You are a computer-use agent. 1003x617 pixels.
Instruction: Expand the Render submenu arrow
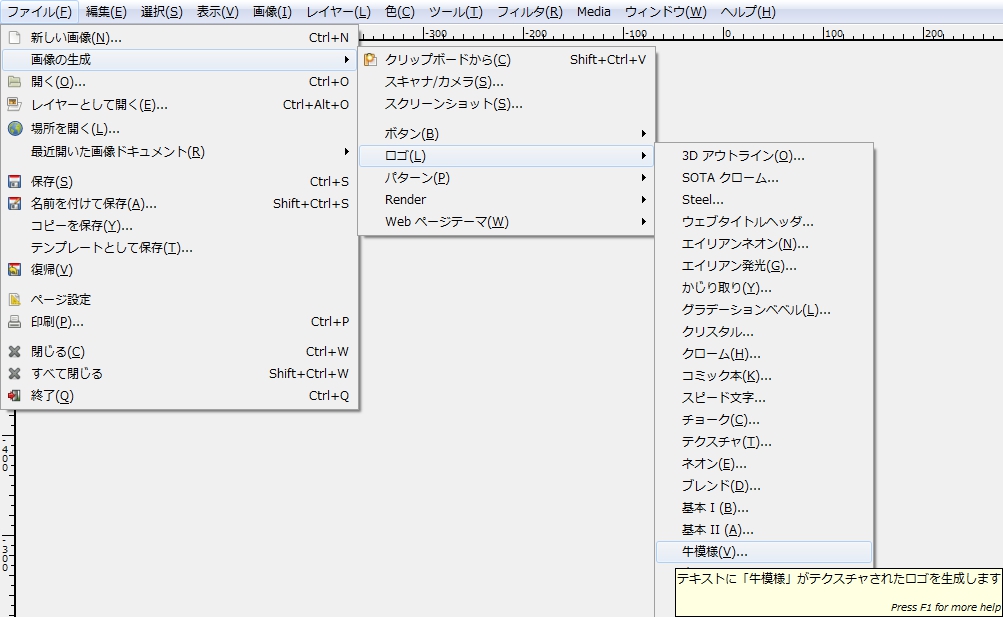coord(644,199)
